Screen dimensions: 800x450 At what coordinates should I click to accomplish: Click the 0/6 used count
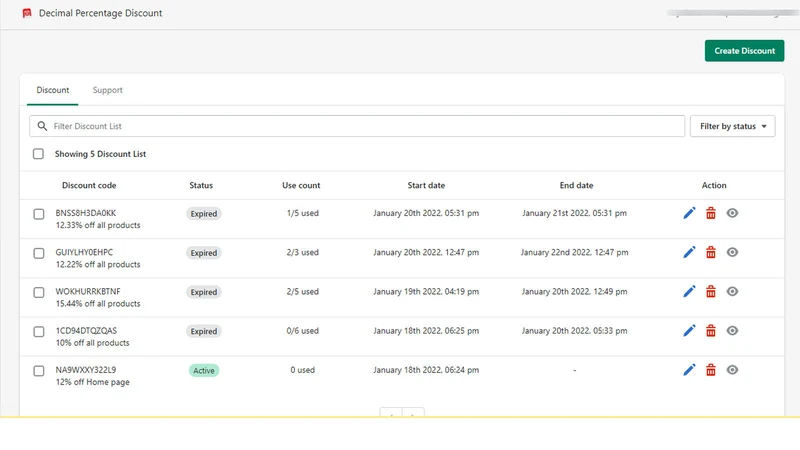point(303,331)
